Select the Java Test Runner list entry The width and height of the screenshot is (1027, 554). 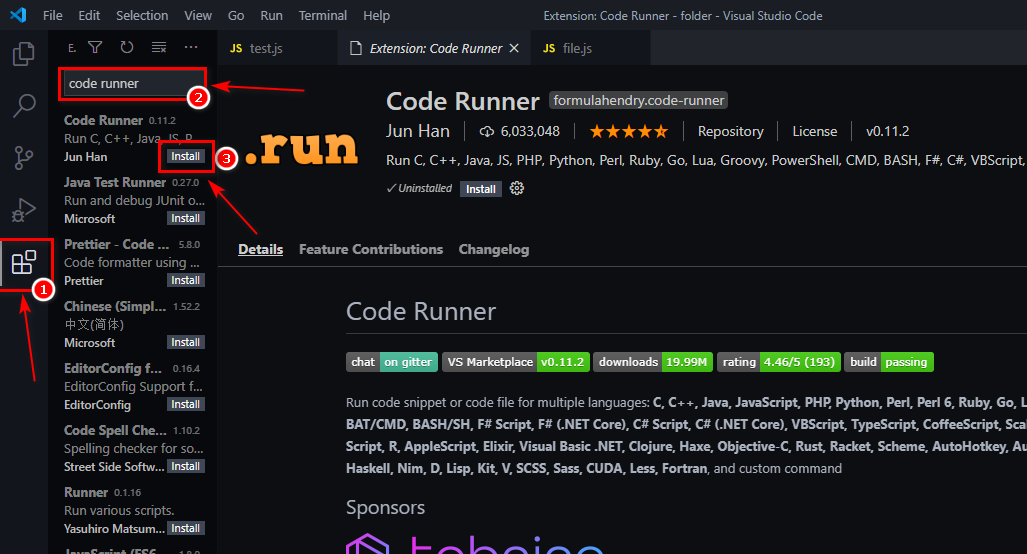134,200
